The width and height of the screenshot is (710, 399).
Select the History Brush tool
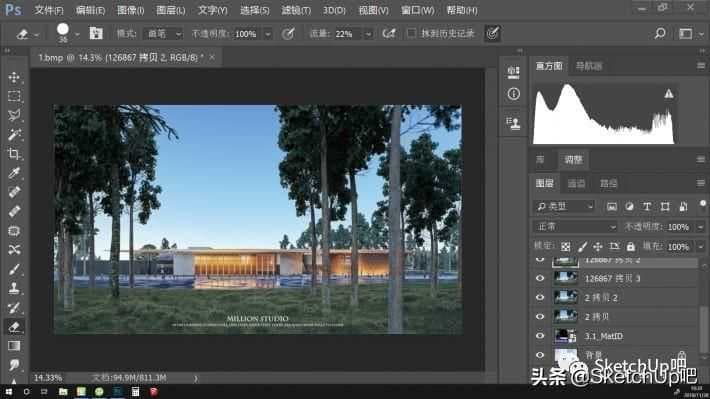coord(14,308)
